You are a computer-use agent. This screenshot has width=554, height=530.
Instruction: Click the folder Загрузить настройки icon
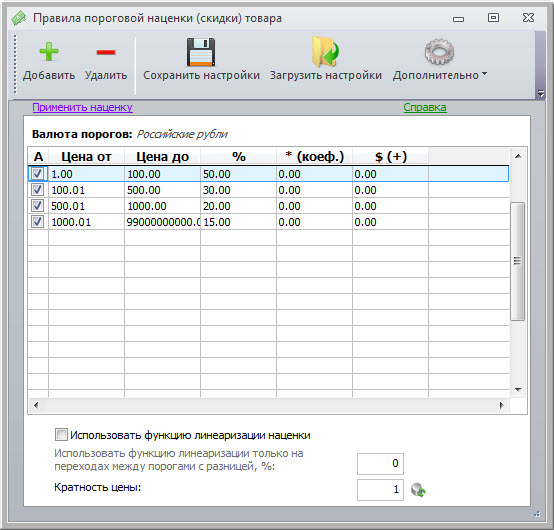325,52
